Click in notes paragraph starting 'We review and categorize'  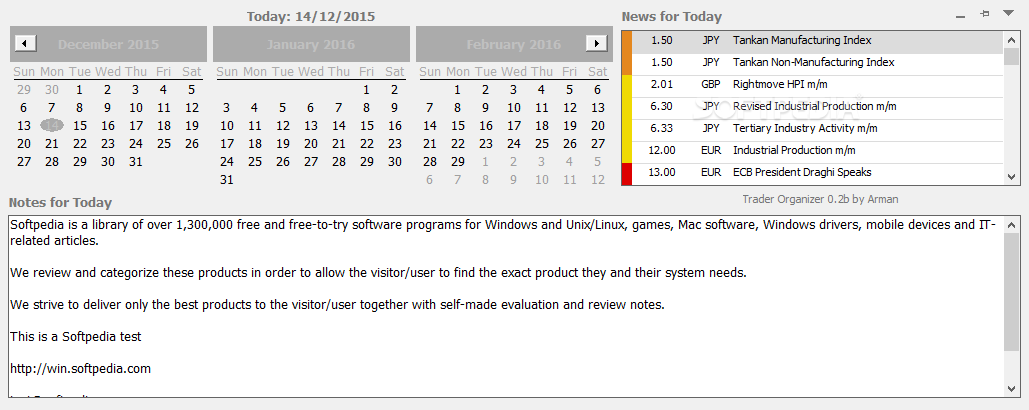pyautogui.click(x=378, y=273)
